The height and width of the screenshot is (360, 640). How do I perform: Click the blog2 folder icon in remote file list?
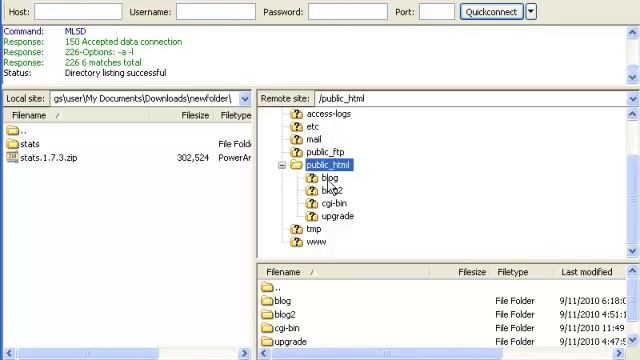[x=267, y=314]
